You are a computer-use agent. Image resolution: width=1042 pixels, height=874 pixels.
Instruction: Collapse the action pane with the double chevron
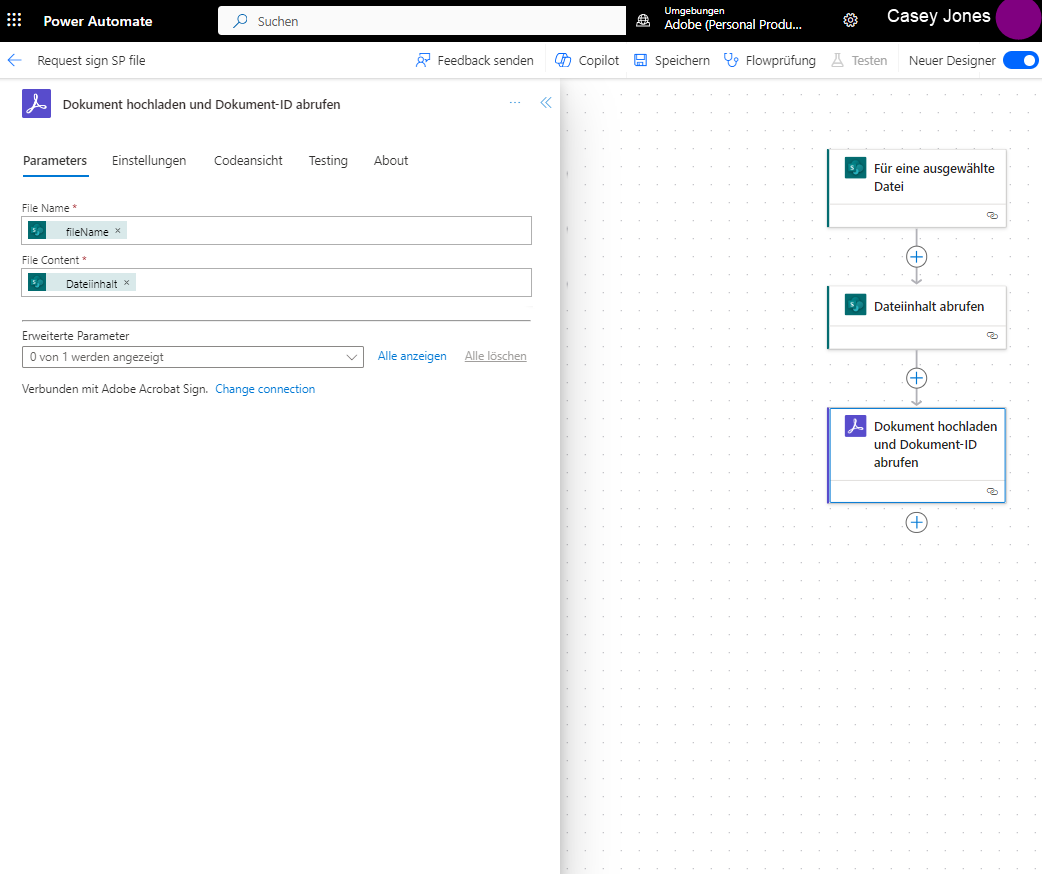click(x=545, y=102)
